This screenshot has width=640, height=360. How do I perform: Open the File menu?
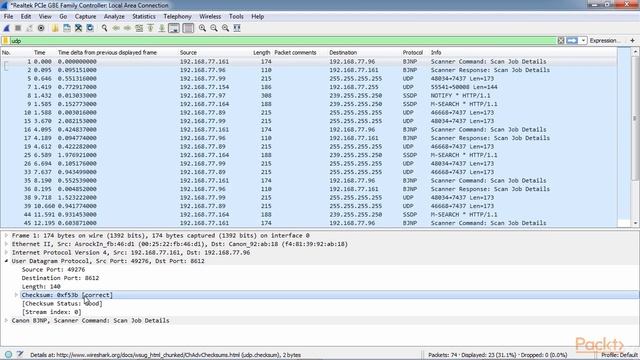[8, 16]
